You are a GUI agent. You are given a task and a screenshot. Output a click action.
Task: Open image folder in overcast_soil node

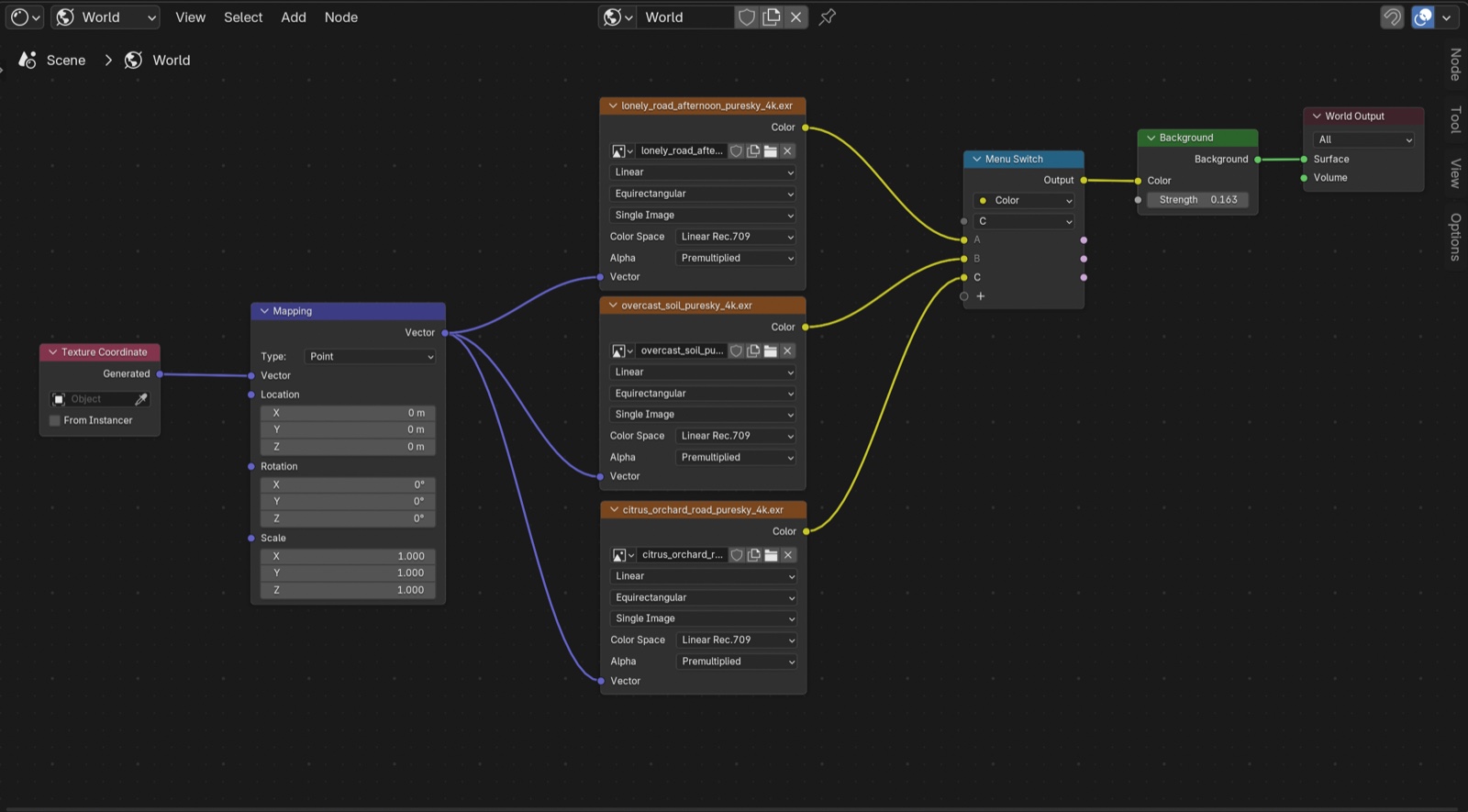click(x=771, y=350)
